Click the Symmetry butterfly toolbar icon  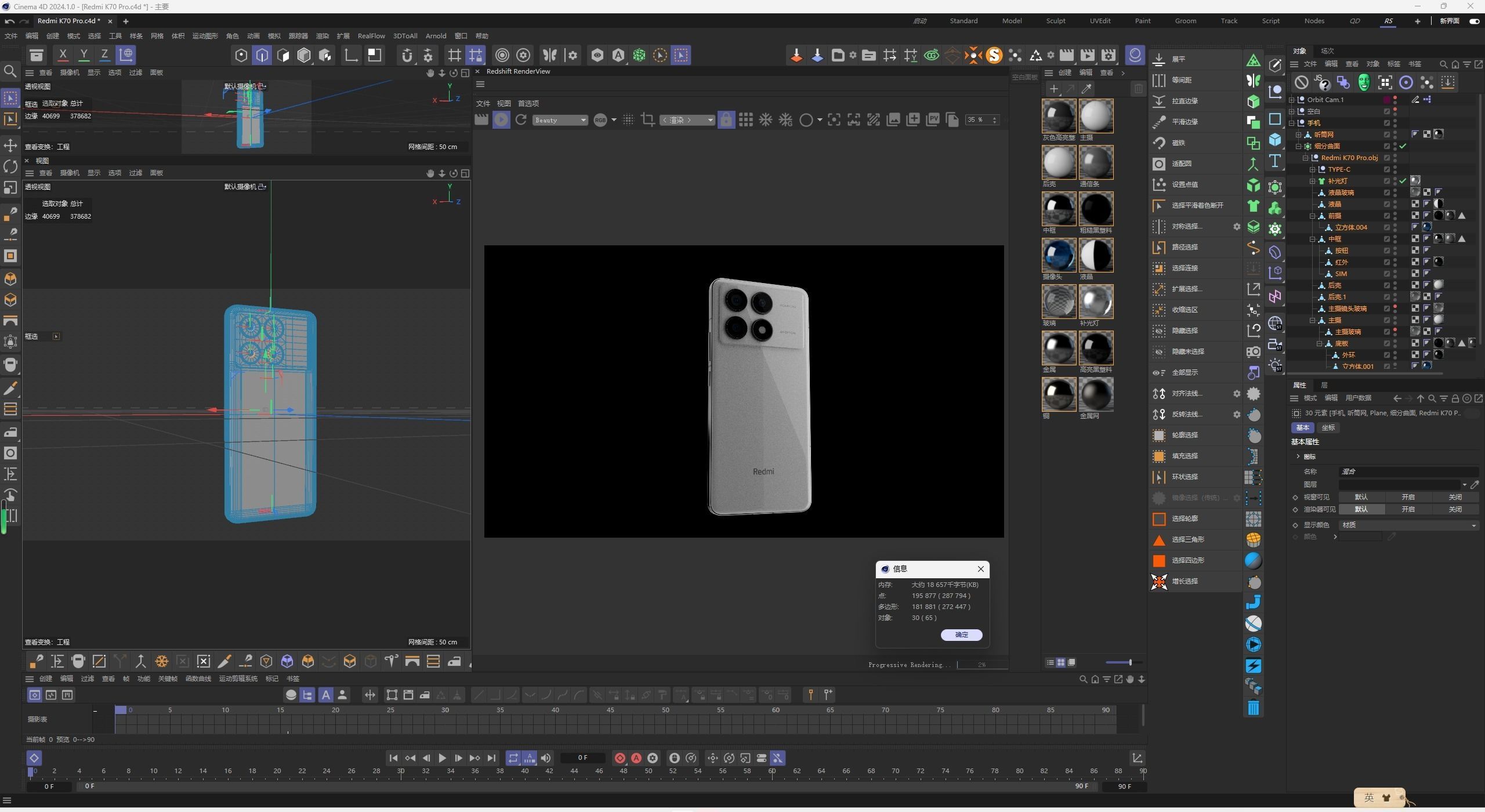(x=549, y=55)
